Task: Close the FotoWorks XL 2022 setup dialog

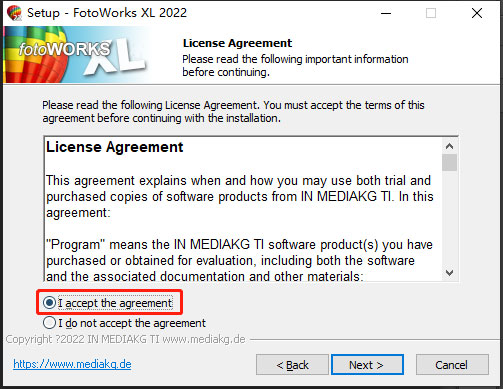Action: (x=477, y=13)
